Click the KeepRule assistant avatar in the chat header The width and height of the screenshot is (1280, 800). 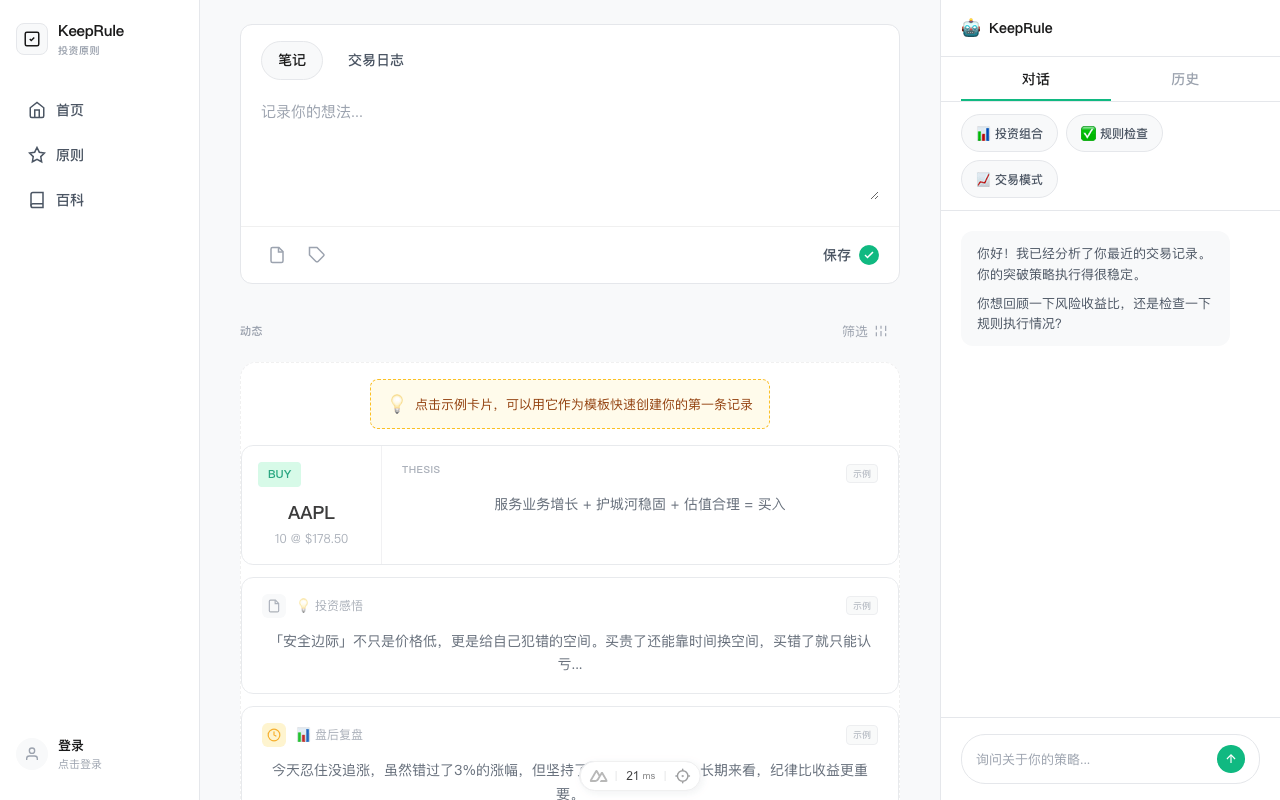(970, 28)
